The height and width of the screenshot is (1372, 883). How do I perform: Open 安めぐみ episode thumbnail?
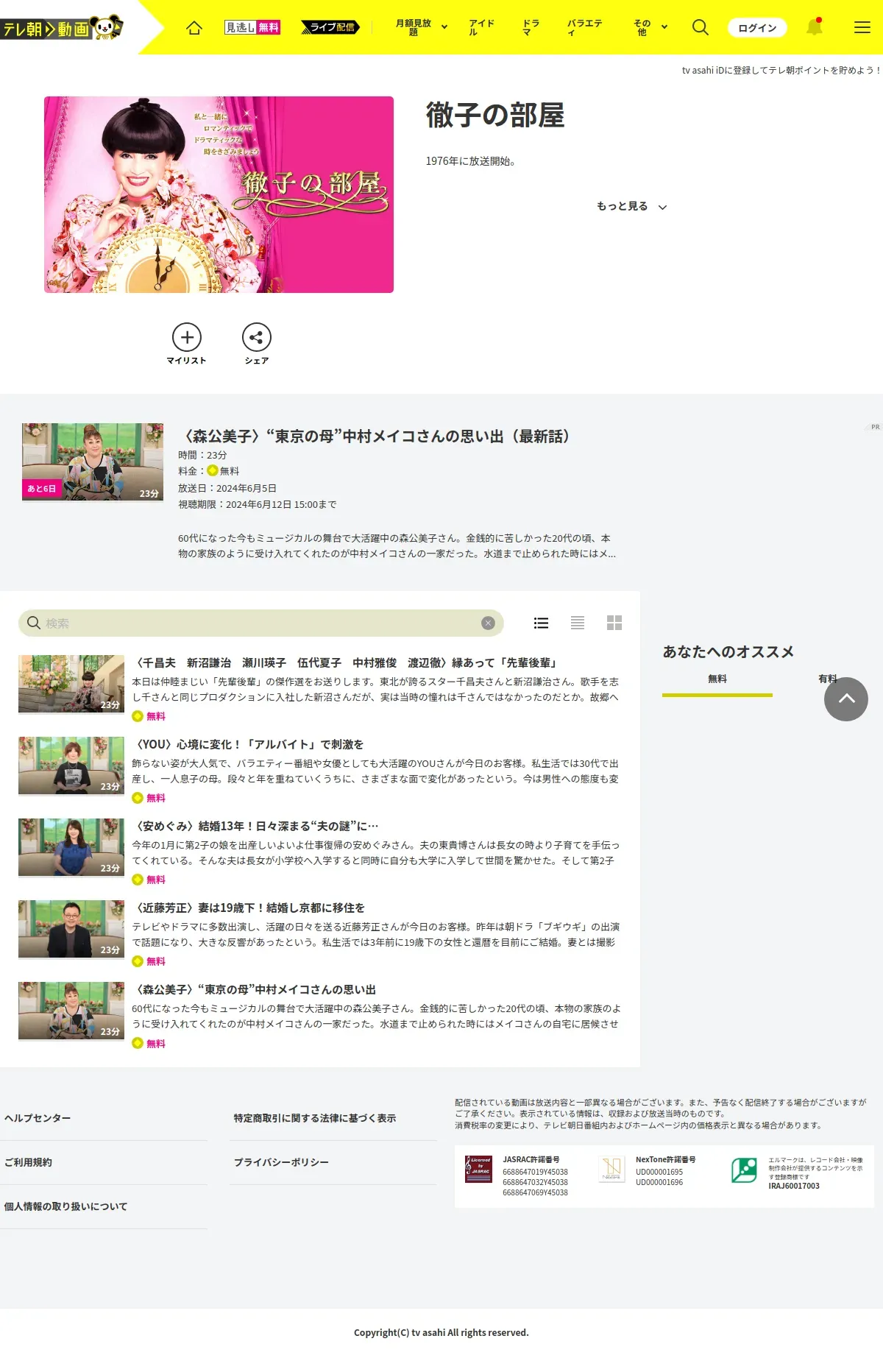(71, 847)
